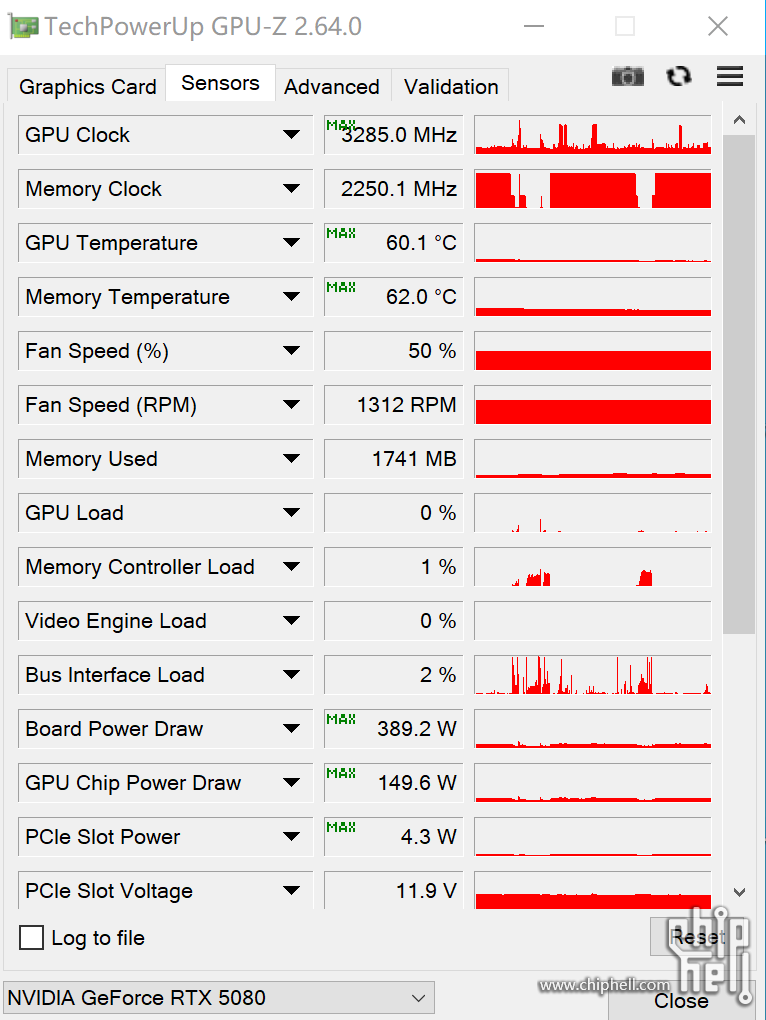Click the screenshot camera icon
The height and width of the screenshot is (1020, 766).
click(x=627, y=77)
